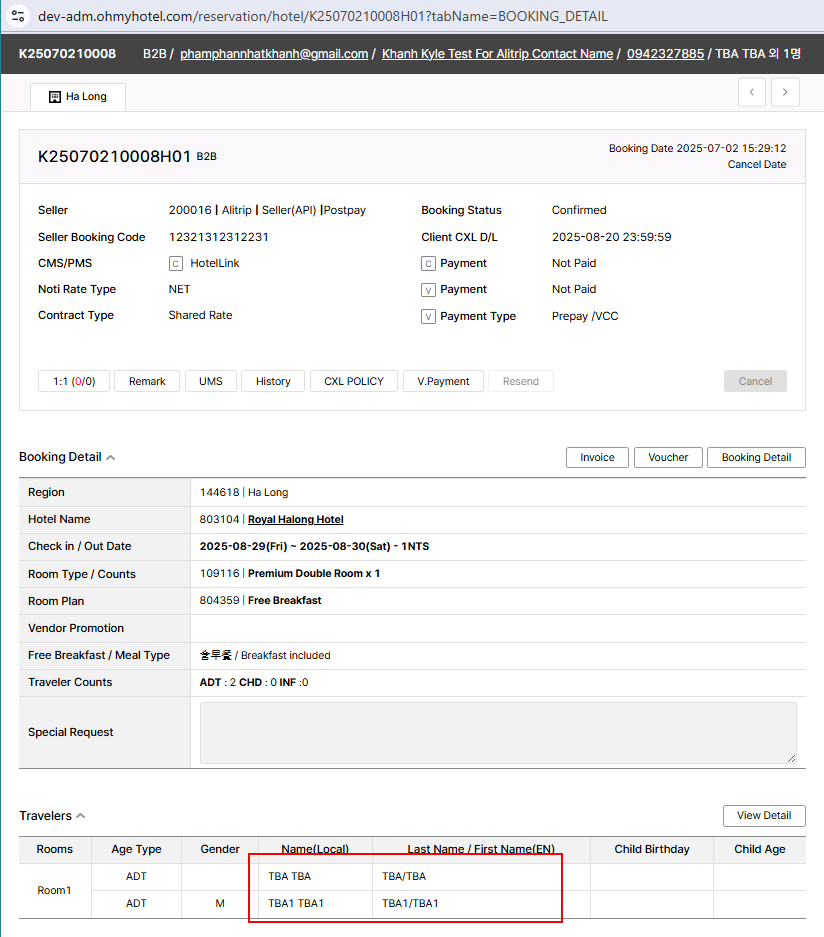This screenshot has width=824, height=937.
Task: Open the Voucher button
Action: [x=668, y=457]
